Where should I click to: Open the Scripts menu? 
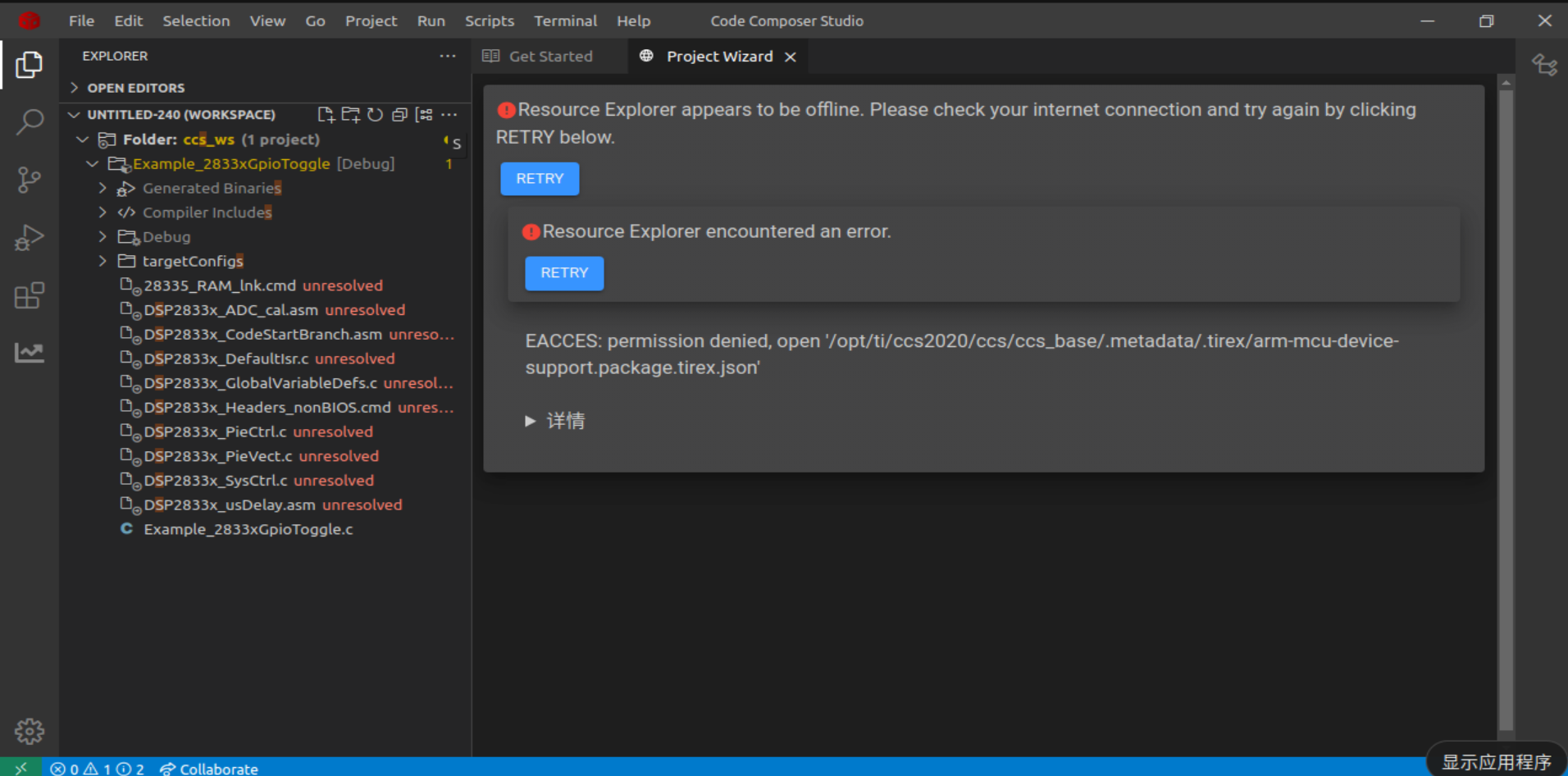point(490,21)
